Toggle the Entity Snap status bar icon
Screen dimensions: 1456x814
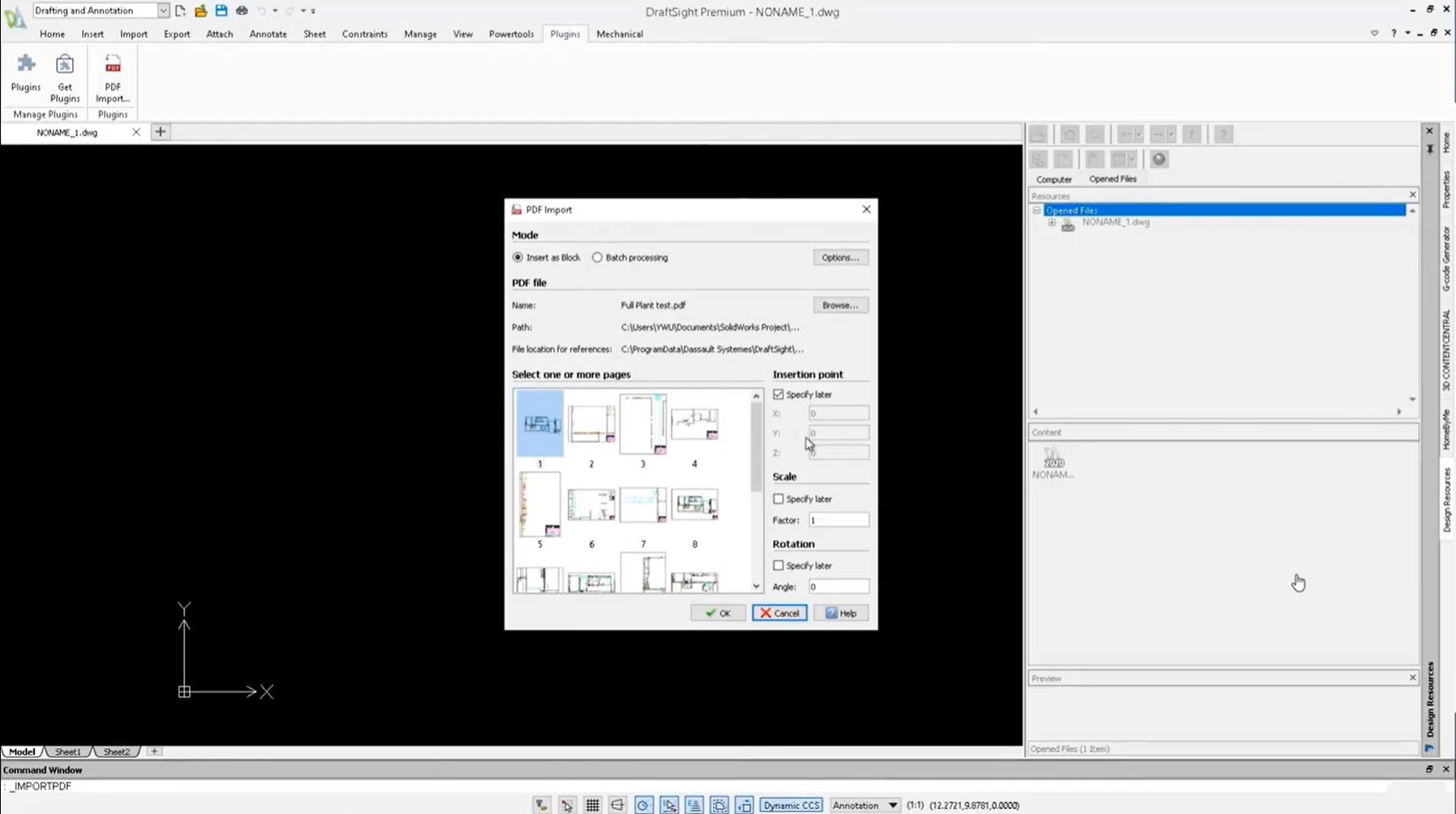click(x=669, y=805)
